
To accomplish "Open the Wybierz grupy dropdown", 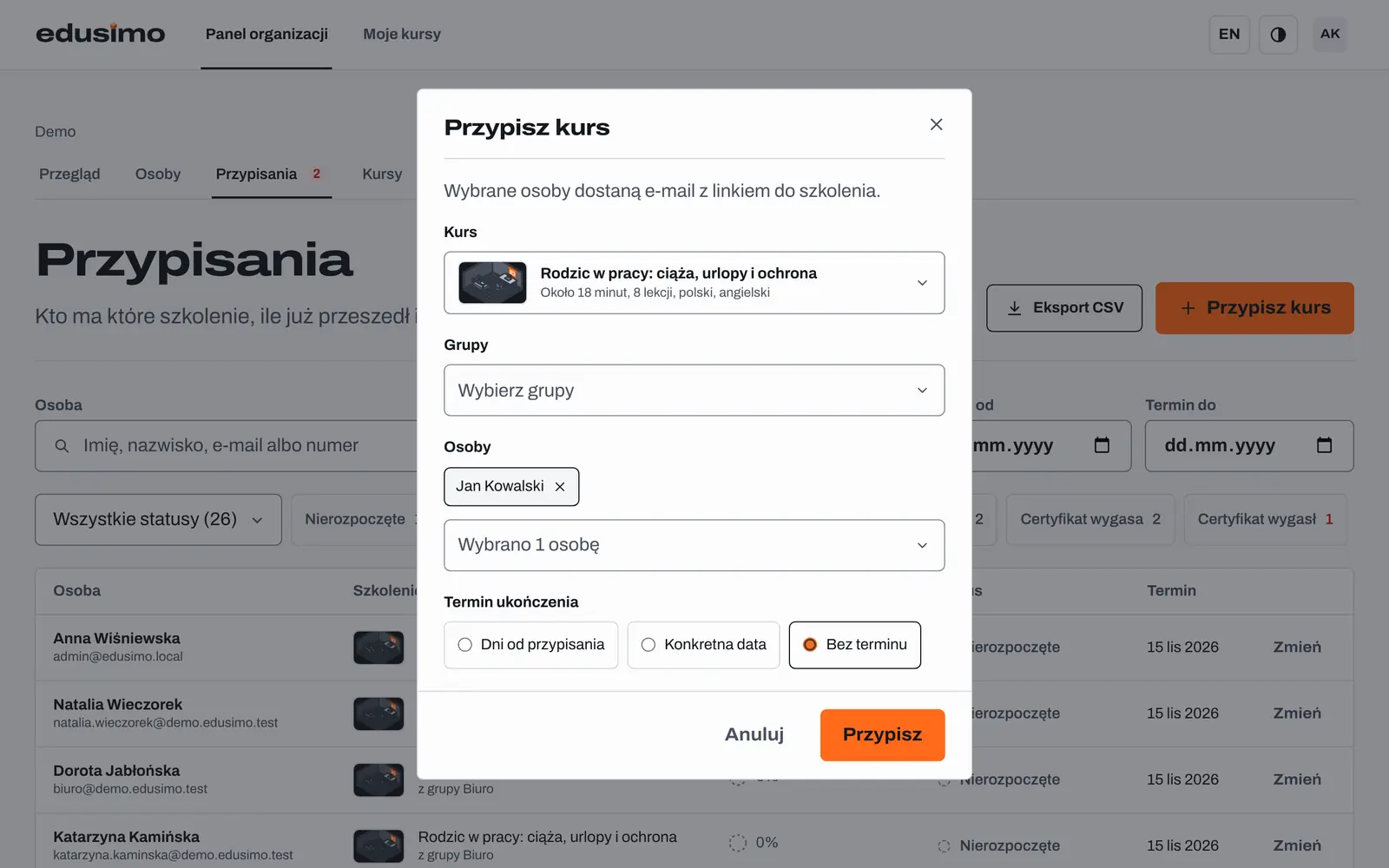I will pyautogui.click(x=694, y=391).
